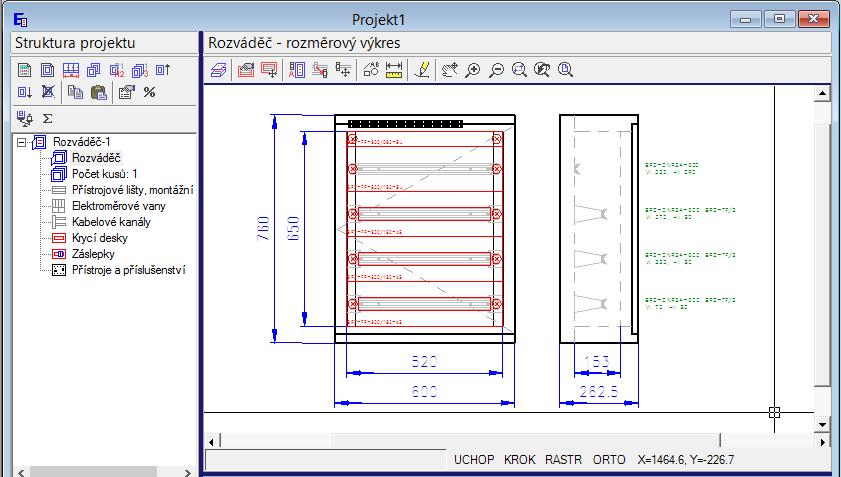Click the 153 dimension label in side view
Screen dimensions: 841x477
pyautogui.click(x=597, y=362)
